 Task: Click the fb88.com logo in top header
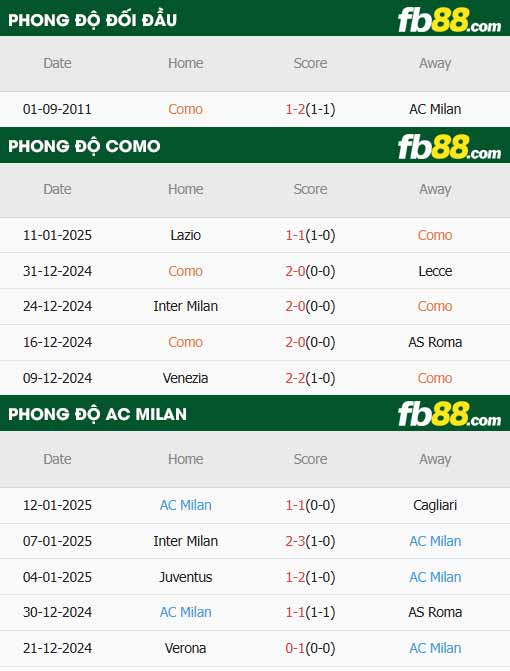click(x=449, y=21)
